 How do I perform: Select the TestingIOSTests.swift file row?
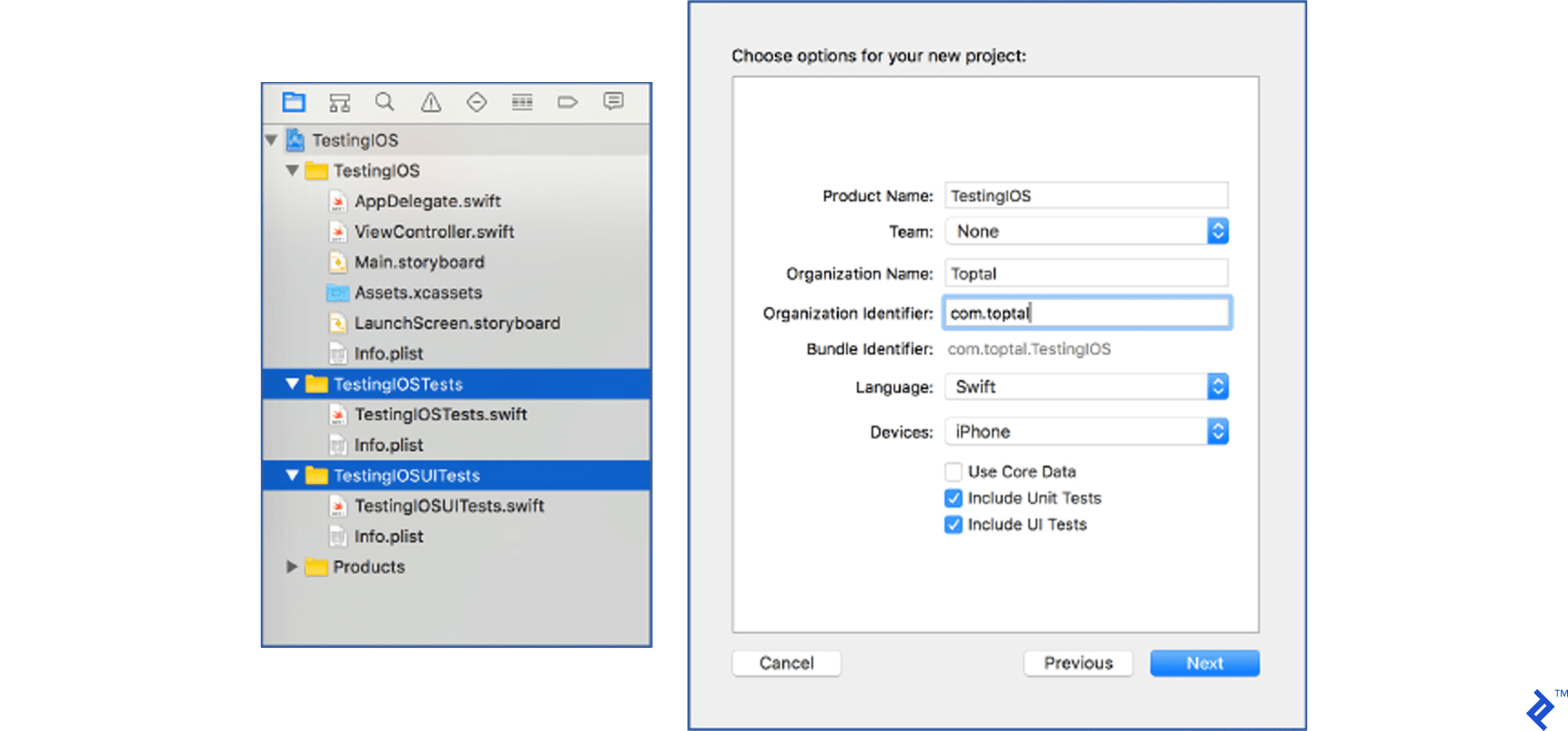tap(457, 415)
